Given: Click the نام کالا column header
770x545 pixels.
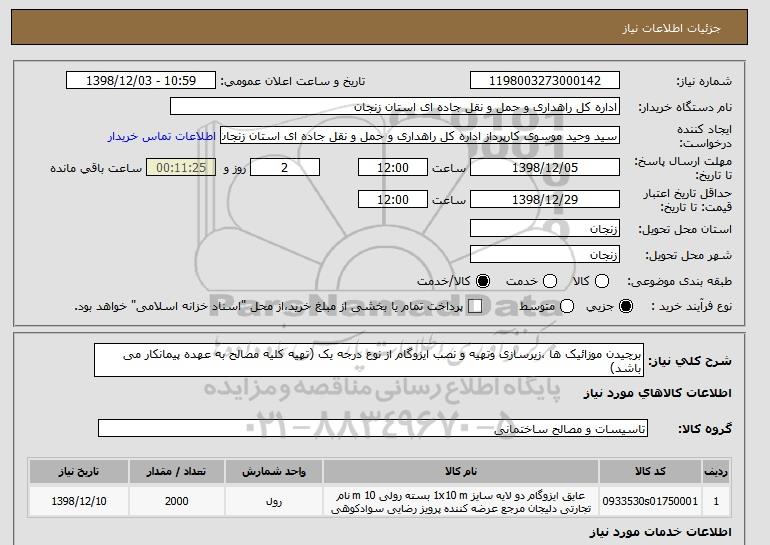Looking at the screenshot, I should coord(461,471).
